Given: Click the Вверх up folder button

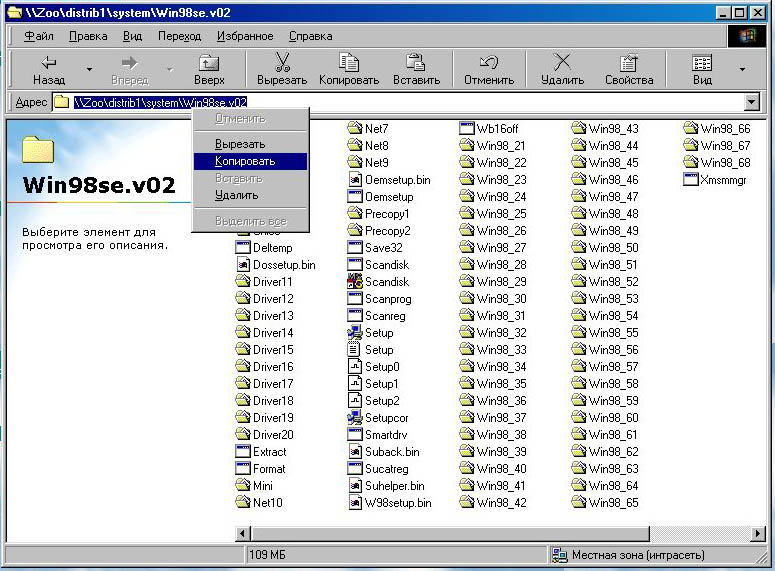Looking at the screenshot, I should [209, 69].
